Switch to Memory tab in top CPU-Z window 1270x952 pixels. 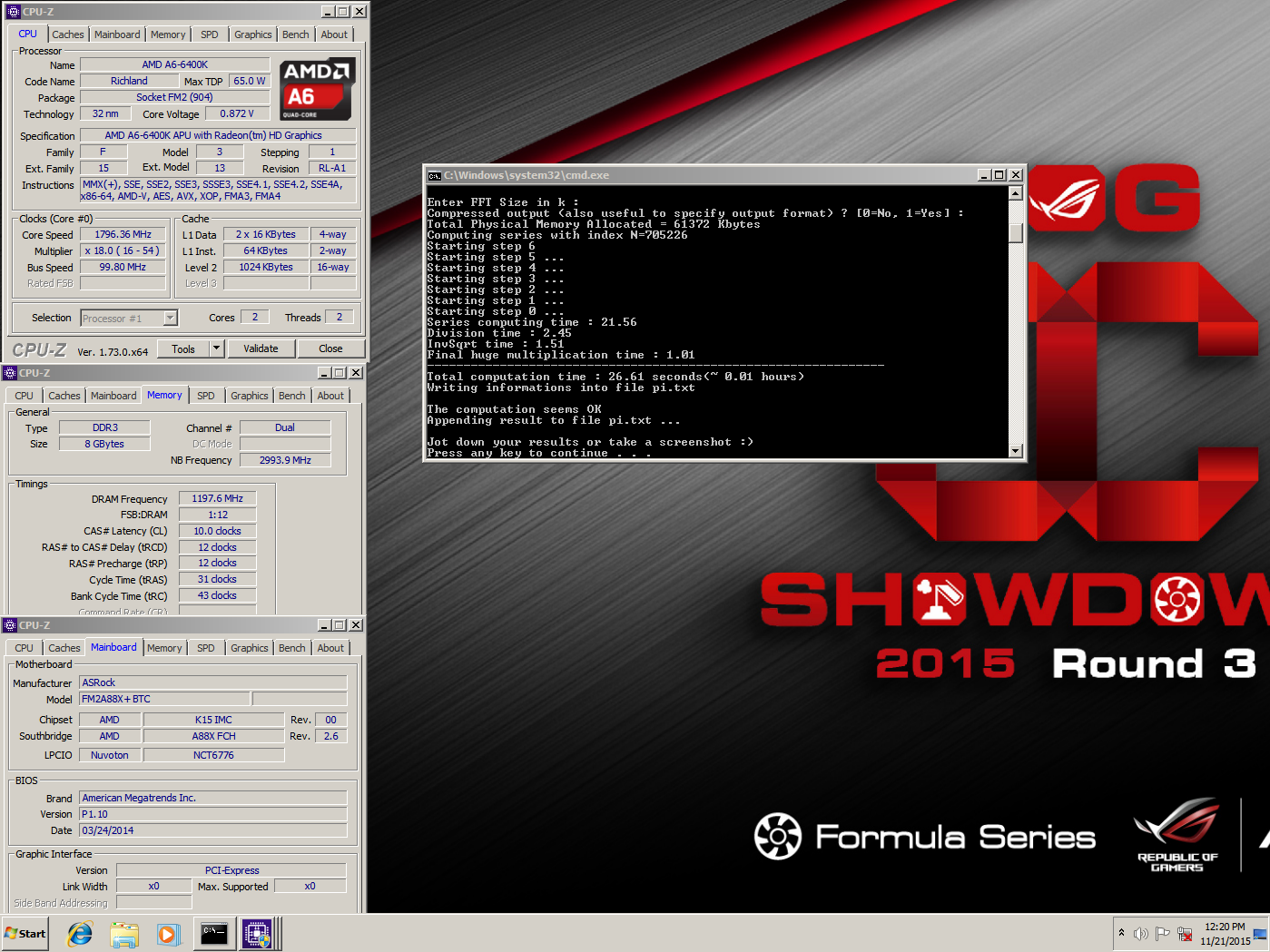[168, 34]
